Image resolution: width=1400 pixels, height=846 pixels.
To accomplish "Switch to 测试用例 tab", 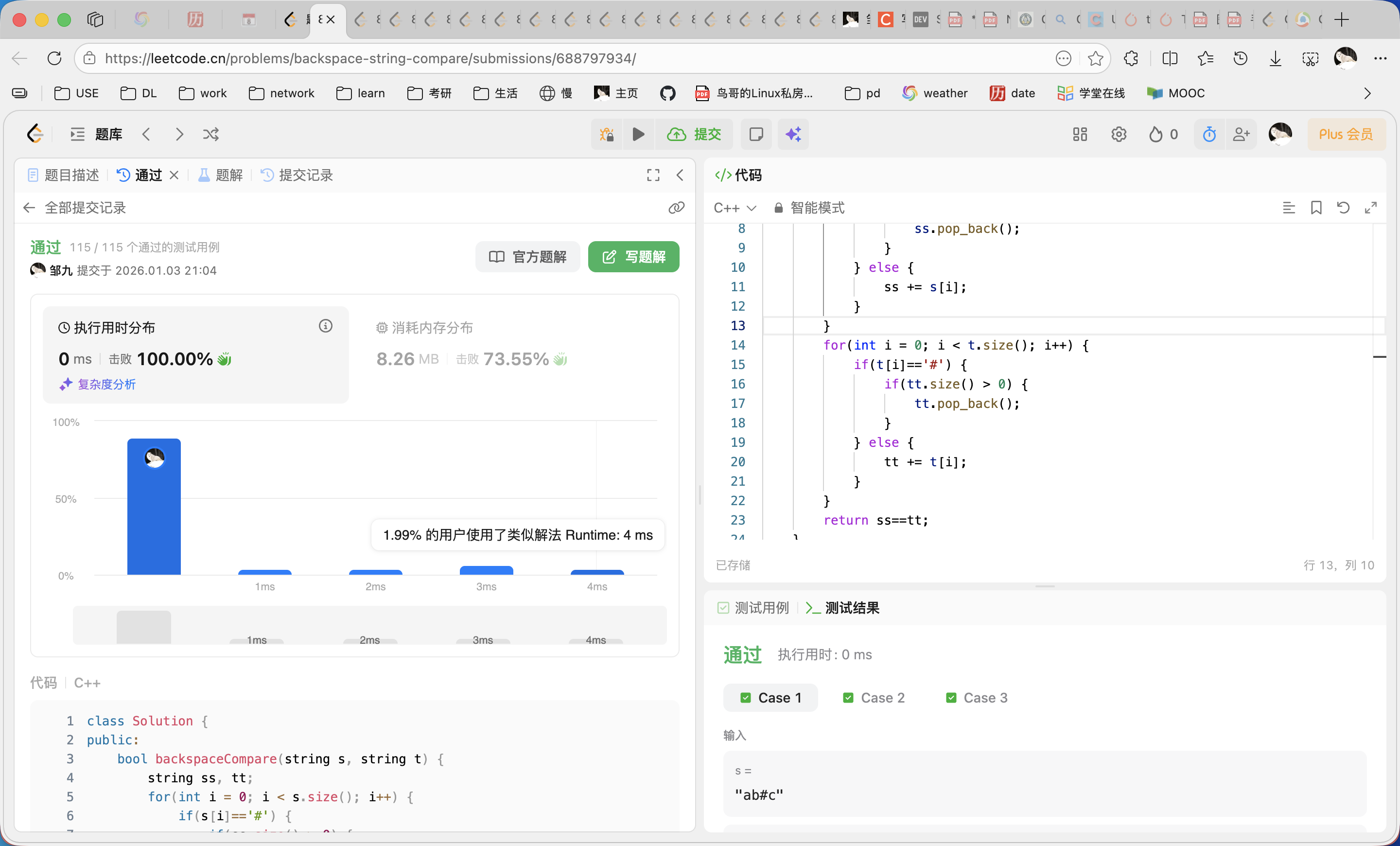I will (x=753, y=608).
